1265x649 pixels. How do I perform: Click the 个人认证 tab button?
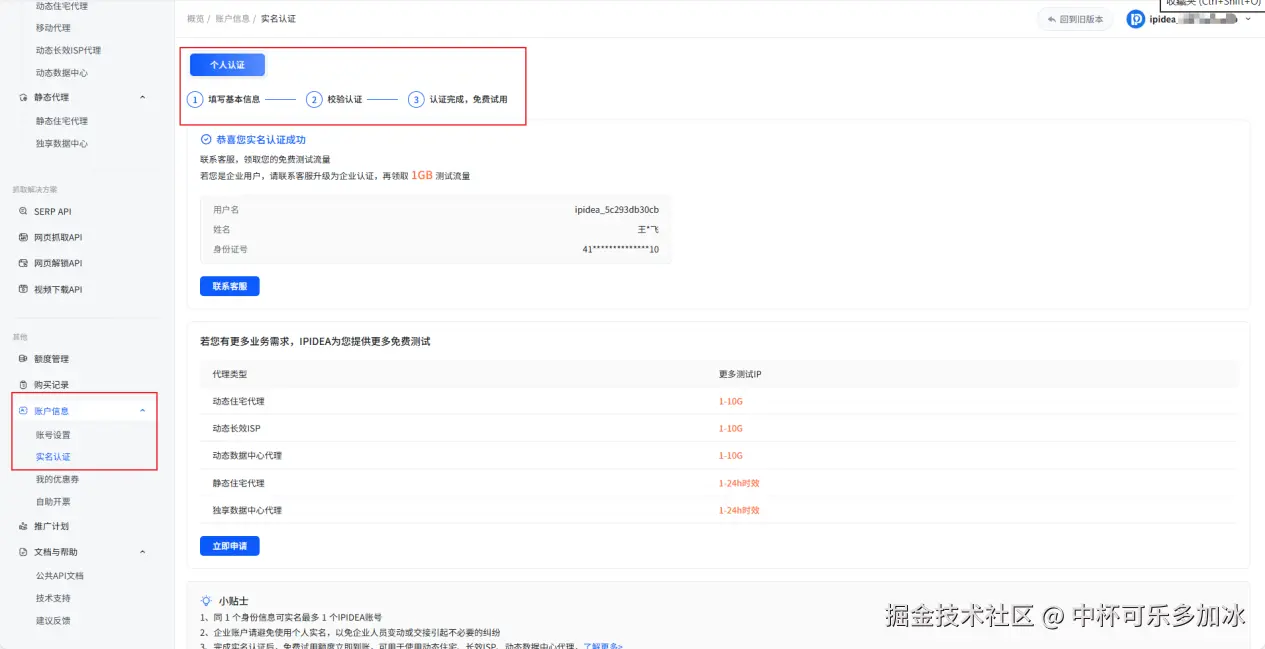click(x=227, y=65)
